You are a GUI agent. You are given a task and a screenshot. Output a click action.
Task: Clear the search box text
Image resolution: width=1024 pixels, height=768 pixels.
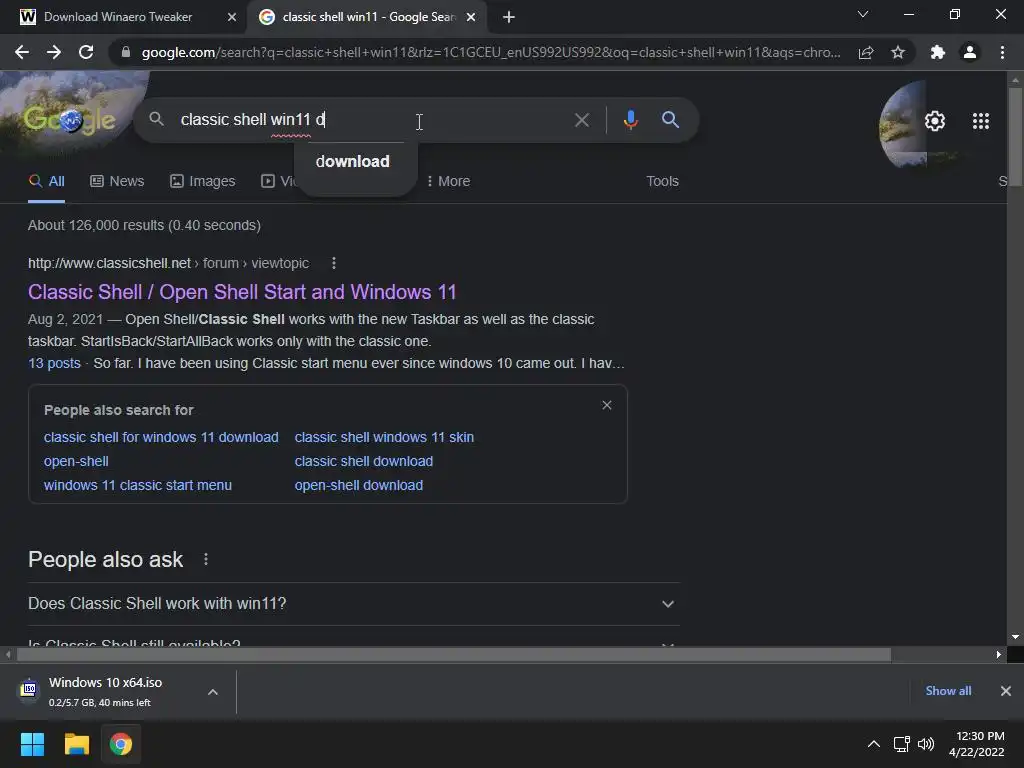pos(581,120)
